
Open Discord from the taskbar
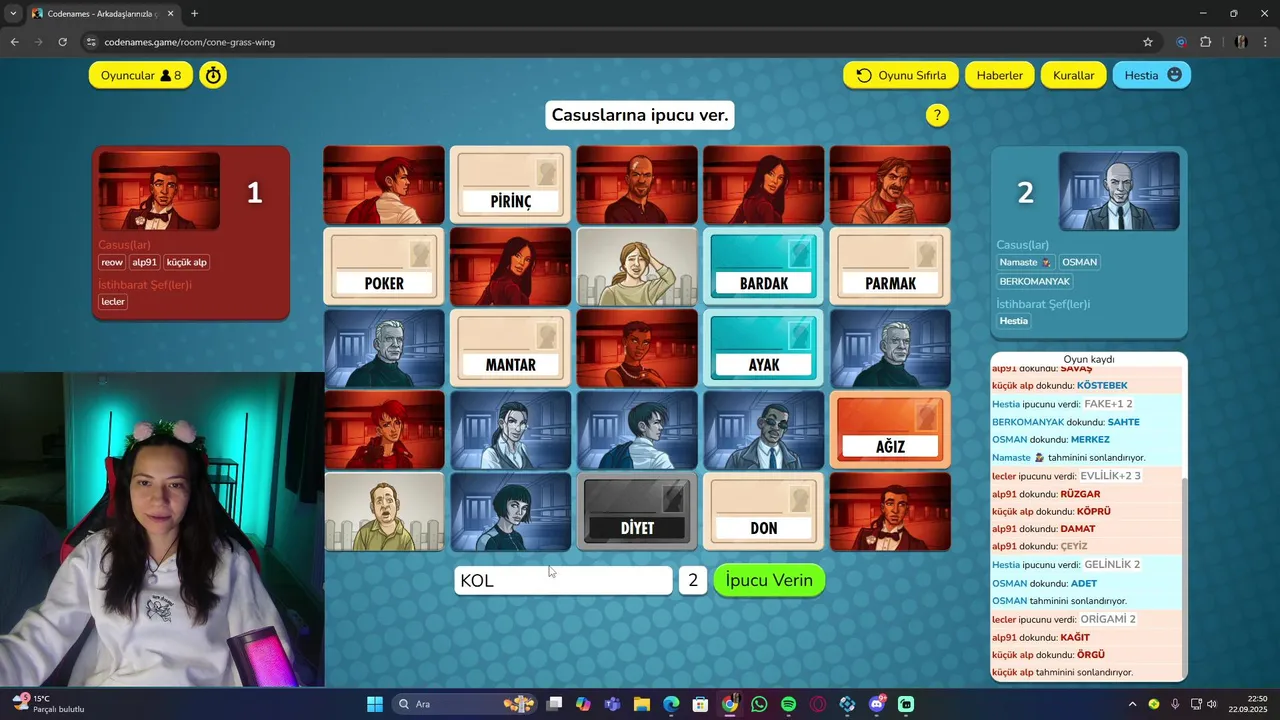(x=877, y=704)
